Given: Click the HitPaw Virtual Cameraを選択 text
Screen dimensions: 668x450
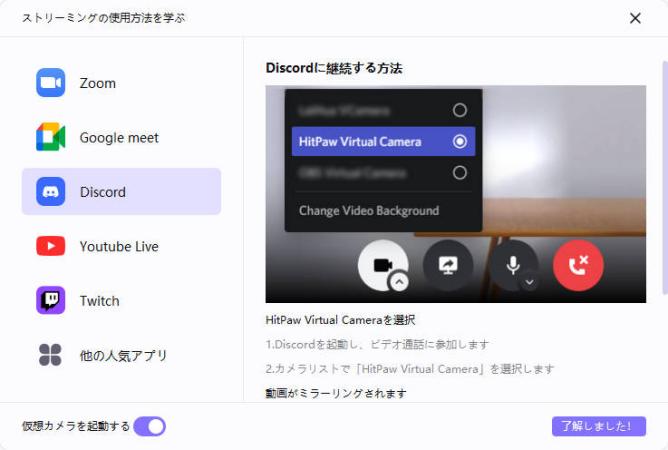Looking at the screenshot, I should point(340,320).
